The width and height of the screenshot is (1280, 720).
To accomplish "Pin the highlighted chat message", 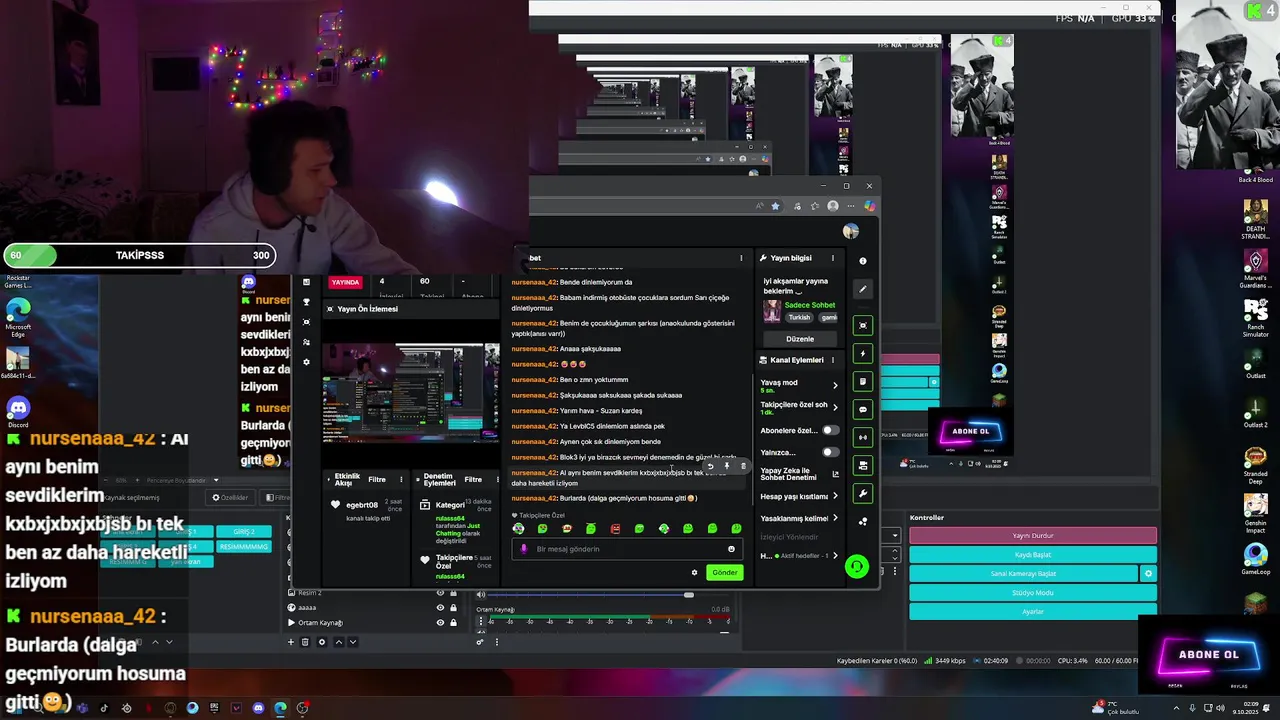I will [x=727, y=466].
